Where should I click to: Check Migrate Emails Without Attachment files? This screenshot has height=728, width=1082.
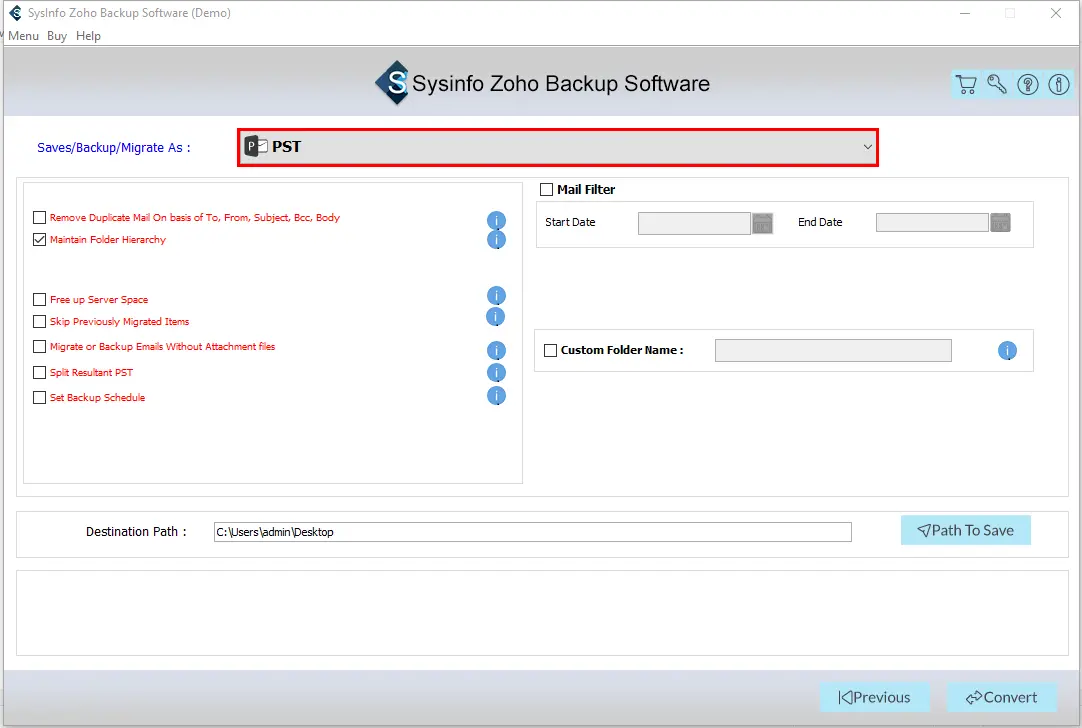(39, 346)
